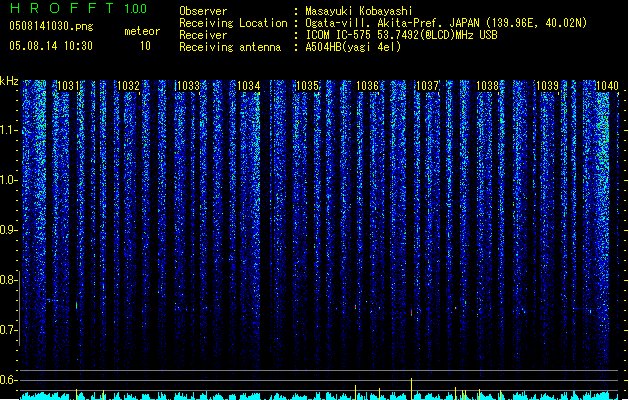
Task: Click the 0.6 kHz axis tick label
Action: [6, 380]
